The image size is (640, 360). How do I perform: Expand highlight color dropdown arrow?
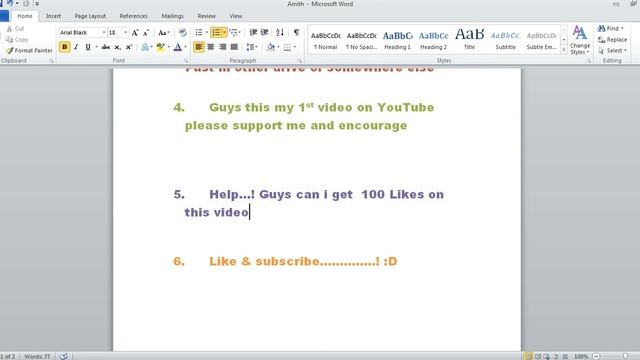coord(169,47)
